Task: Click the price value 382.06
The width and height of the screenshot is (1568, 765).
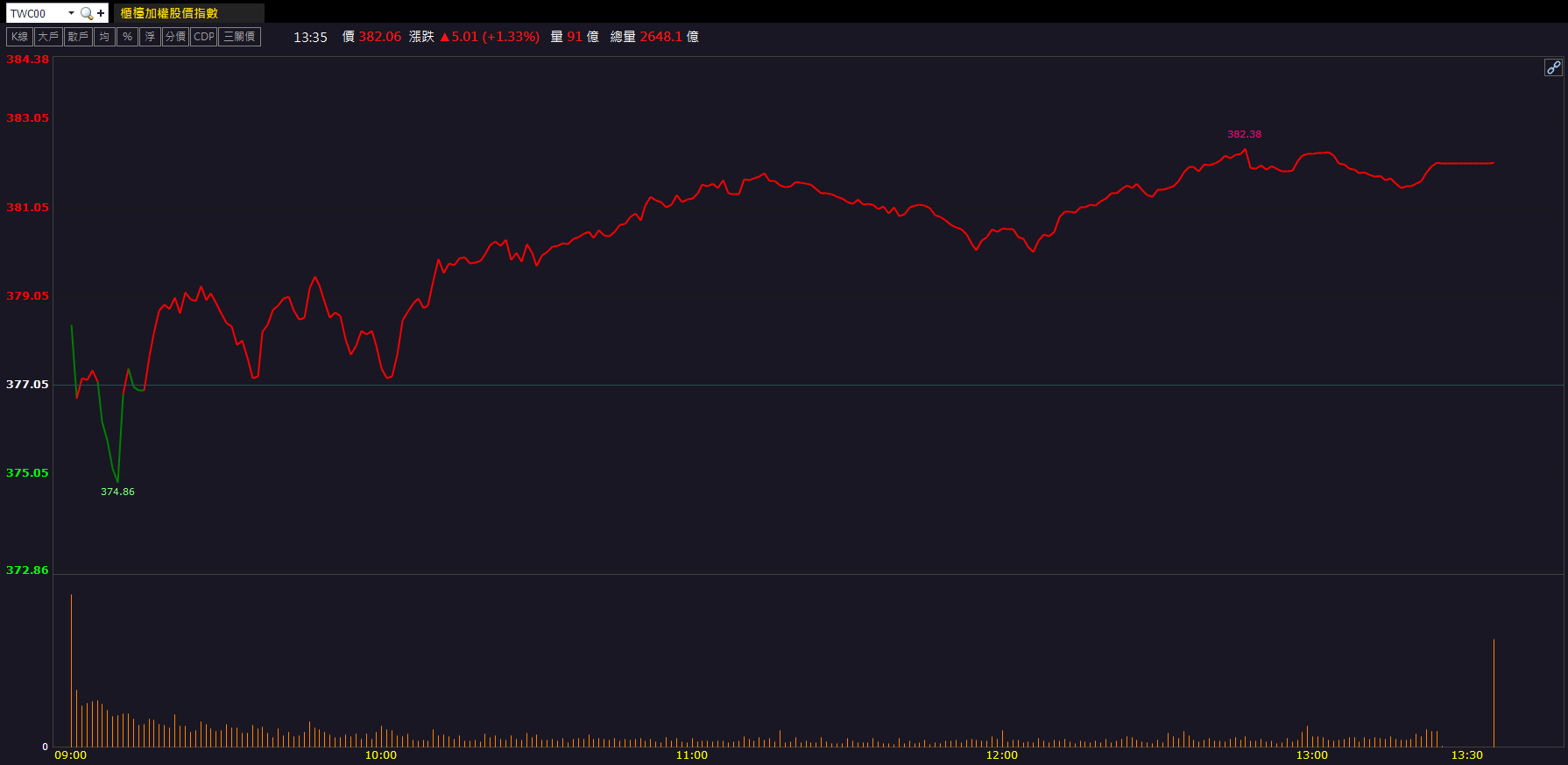Action: tap(379, 37)
